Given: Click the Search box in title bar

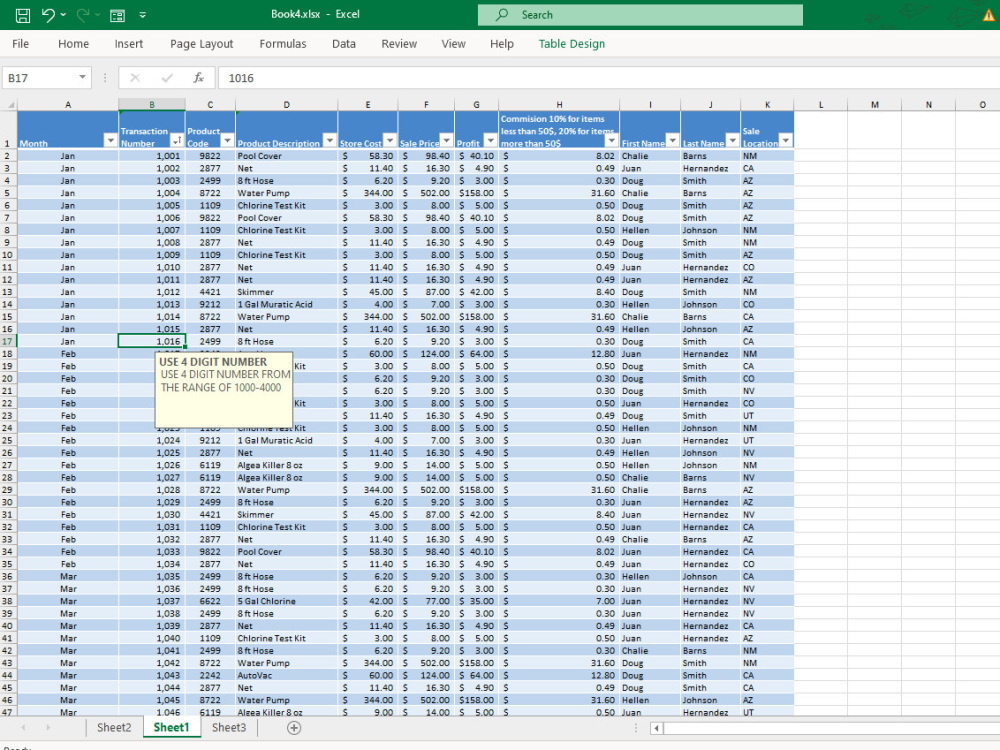Looking at the screenshot, I should 640,15.
